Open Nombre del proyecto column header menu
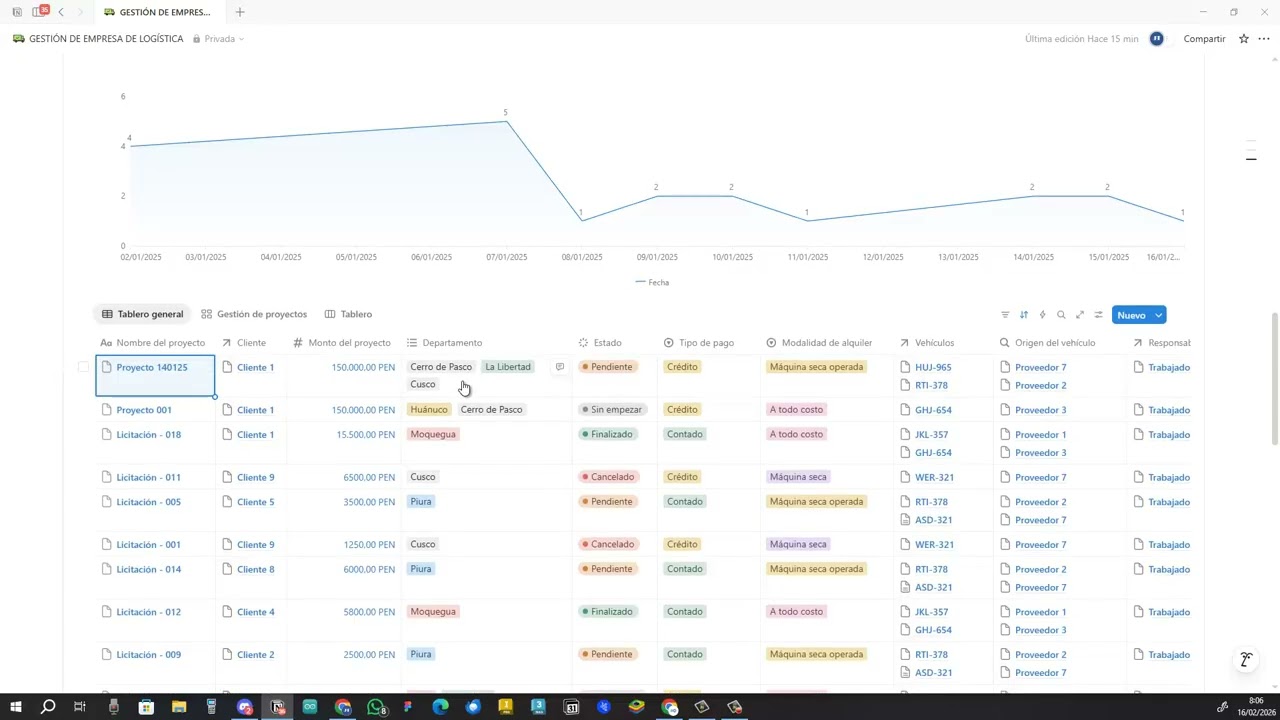This screenshot has height=720, width=1280. (x=152, y=343)
